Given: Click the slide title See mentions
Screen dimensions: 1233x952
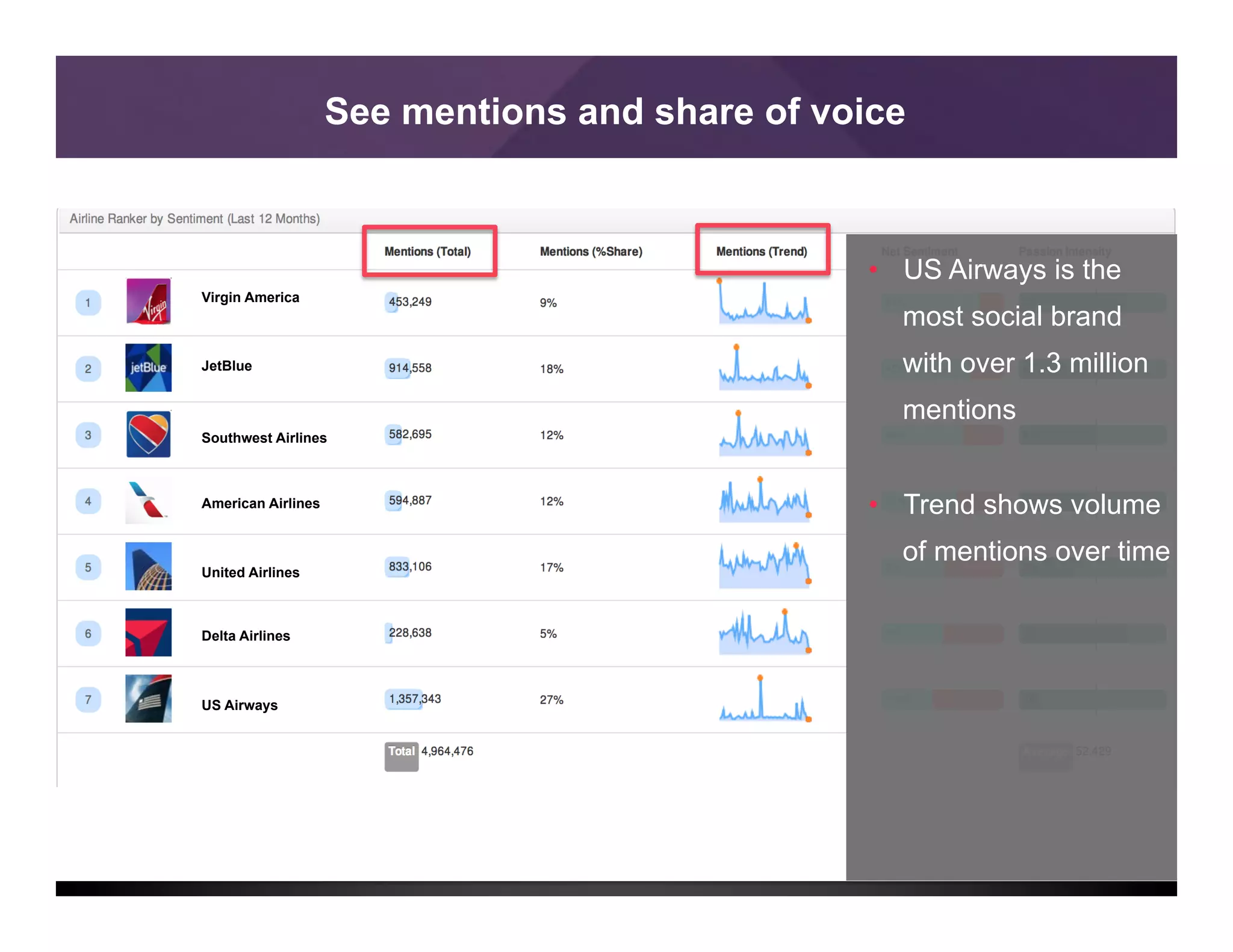Looking at the screenshot, I should (615, 111).
